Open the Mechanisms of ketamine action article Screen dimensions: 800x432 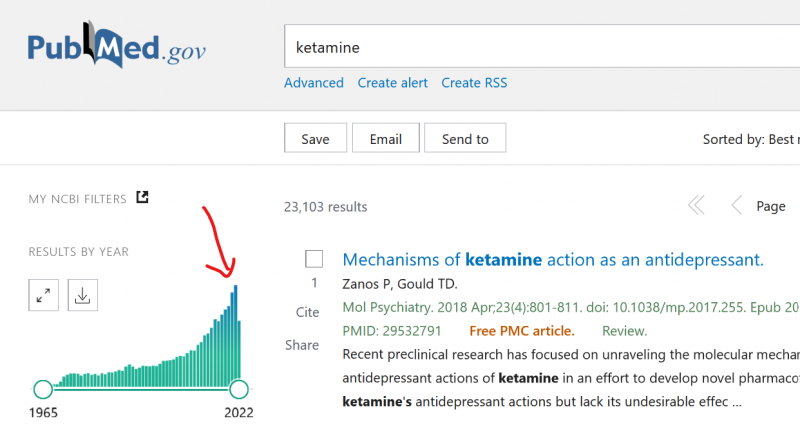(553, 260)
